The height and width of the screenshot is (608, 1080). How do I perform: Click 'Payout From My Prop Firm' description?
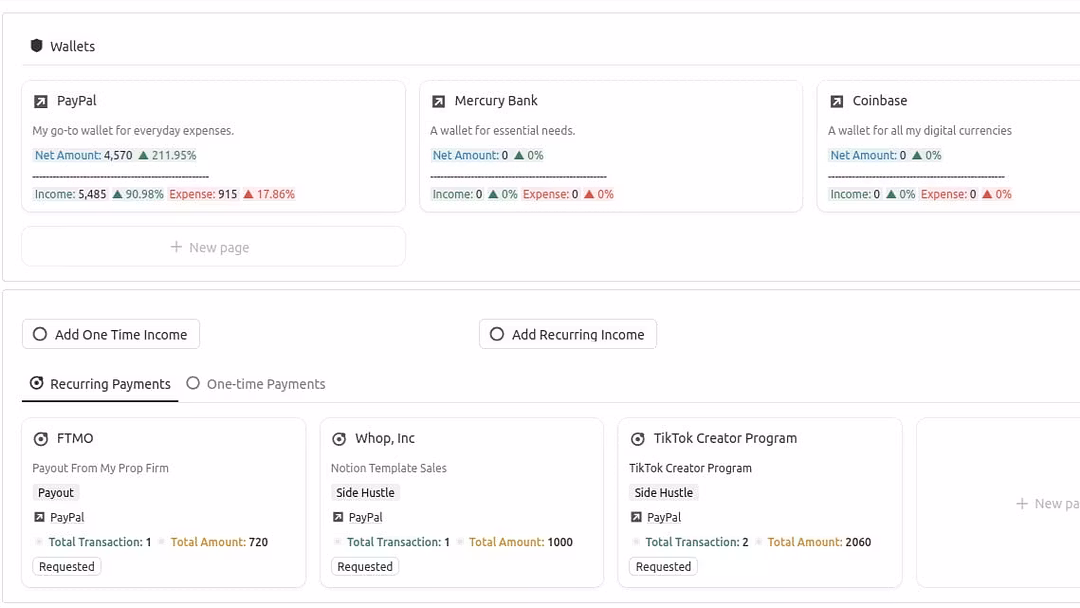(101, 468)
